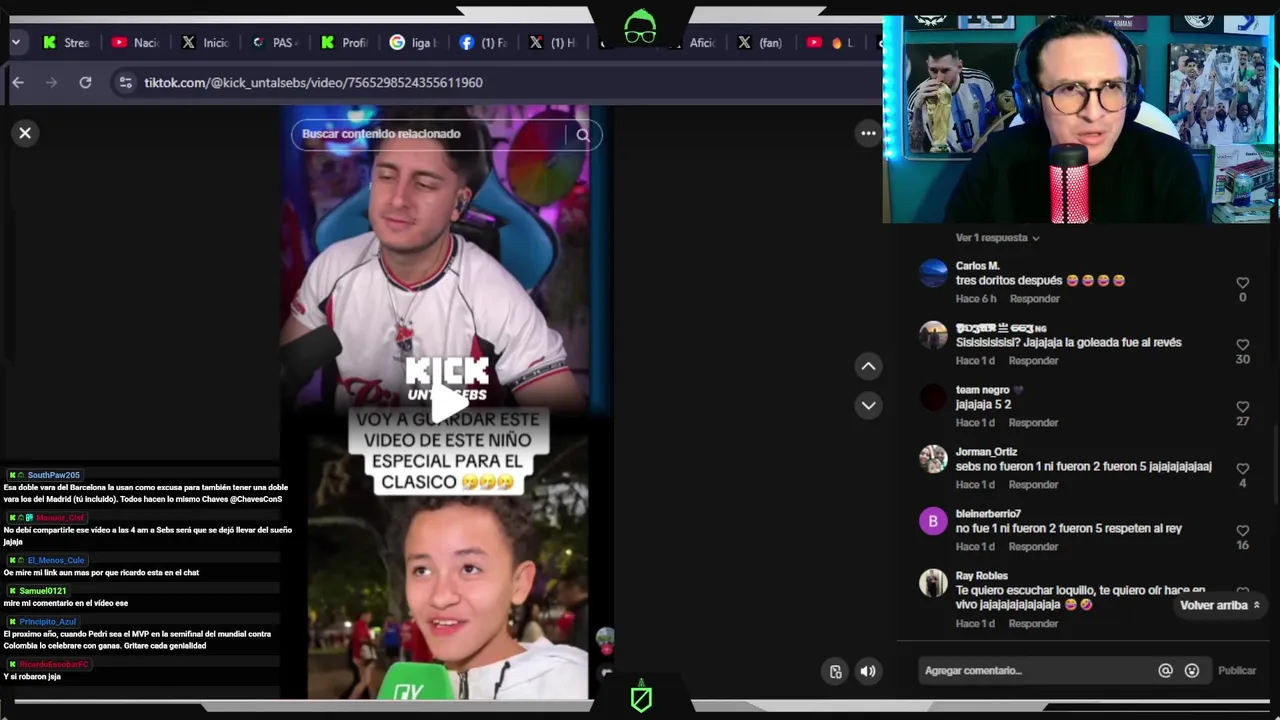
Task: Click the username Jorman_Ortiz
Action: coord(986,452)
